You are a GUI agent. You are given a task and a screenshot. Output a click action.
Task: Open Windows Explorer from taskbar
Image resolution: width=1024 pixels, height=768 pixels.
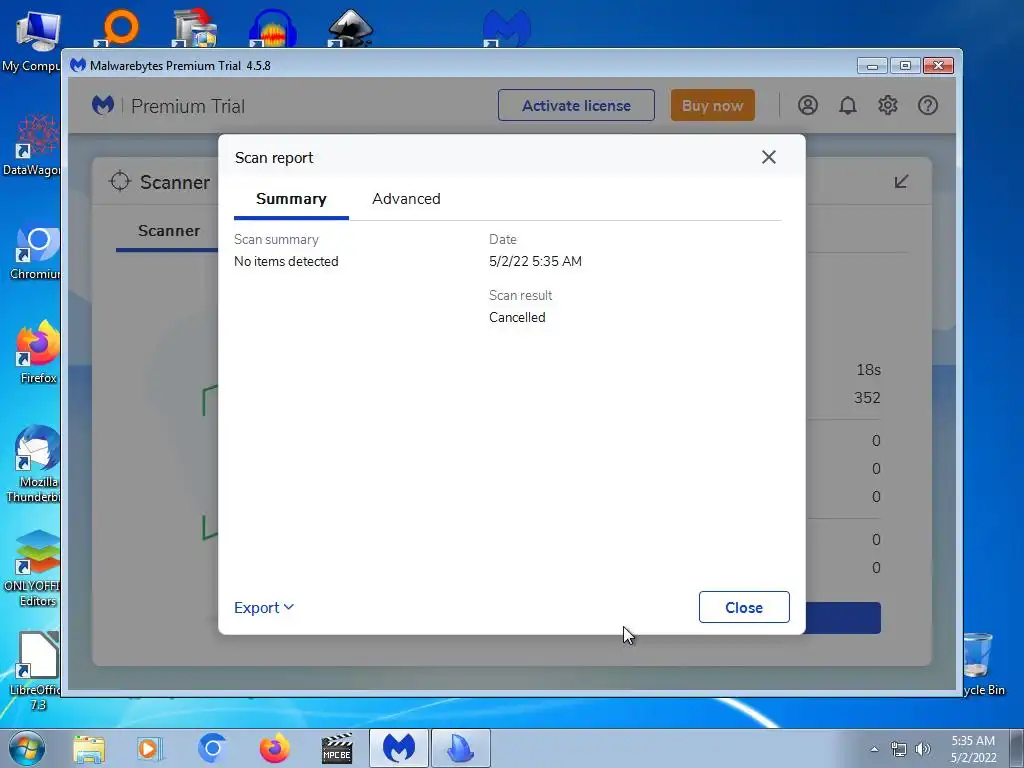(89, 748)
